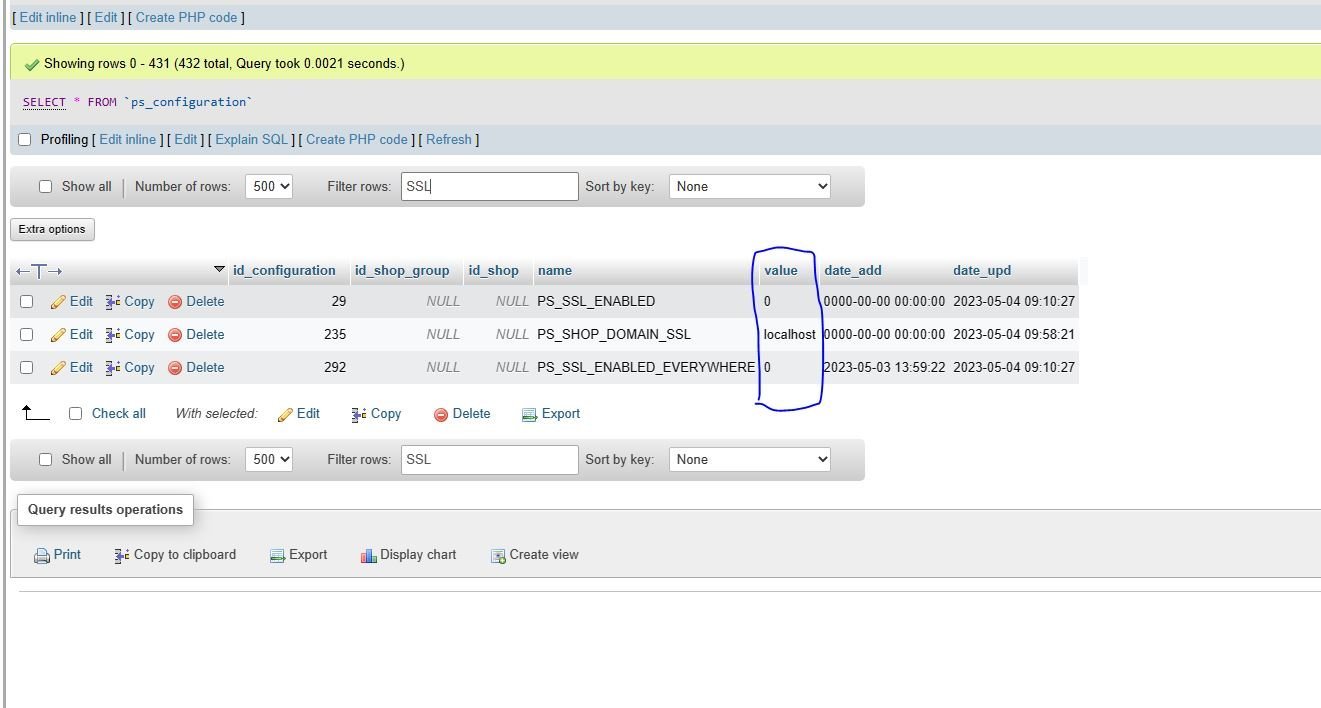Click the pencil Edit icon for PS_SSL_ENABLED row
This screenshot has height=708, width=1321.
(x=58, y=301)
